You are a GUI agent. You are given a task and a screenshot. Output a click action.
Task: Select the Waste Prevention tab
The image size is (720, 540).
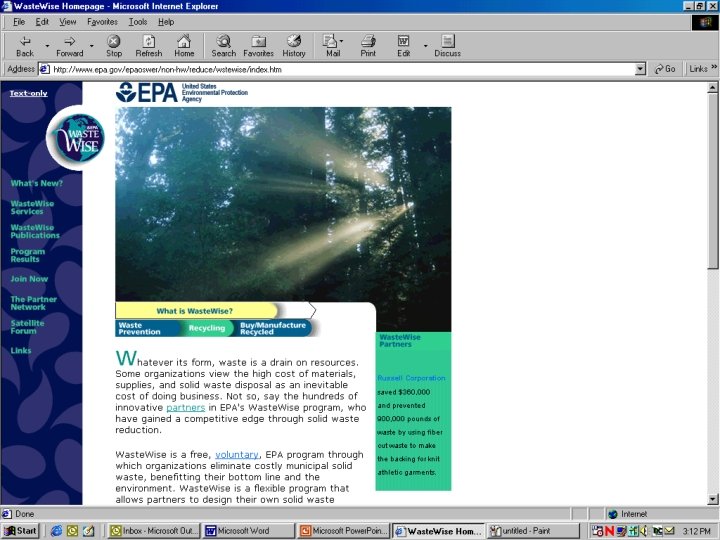pyautogui.click(x=146, y=328)
